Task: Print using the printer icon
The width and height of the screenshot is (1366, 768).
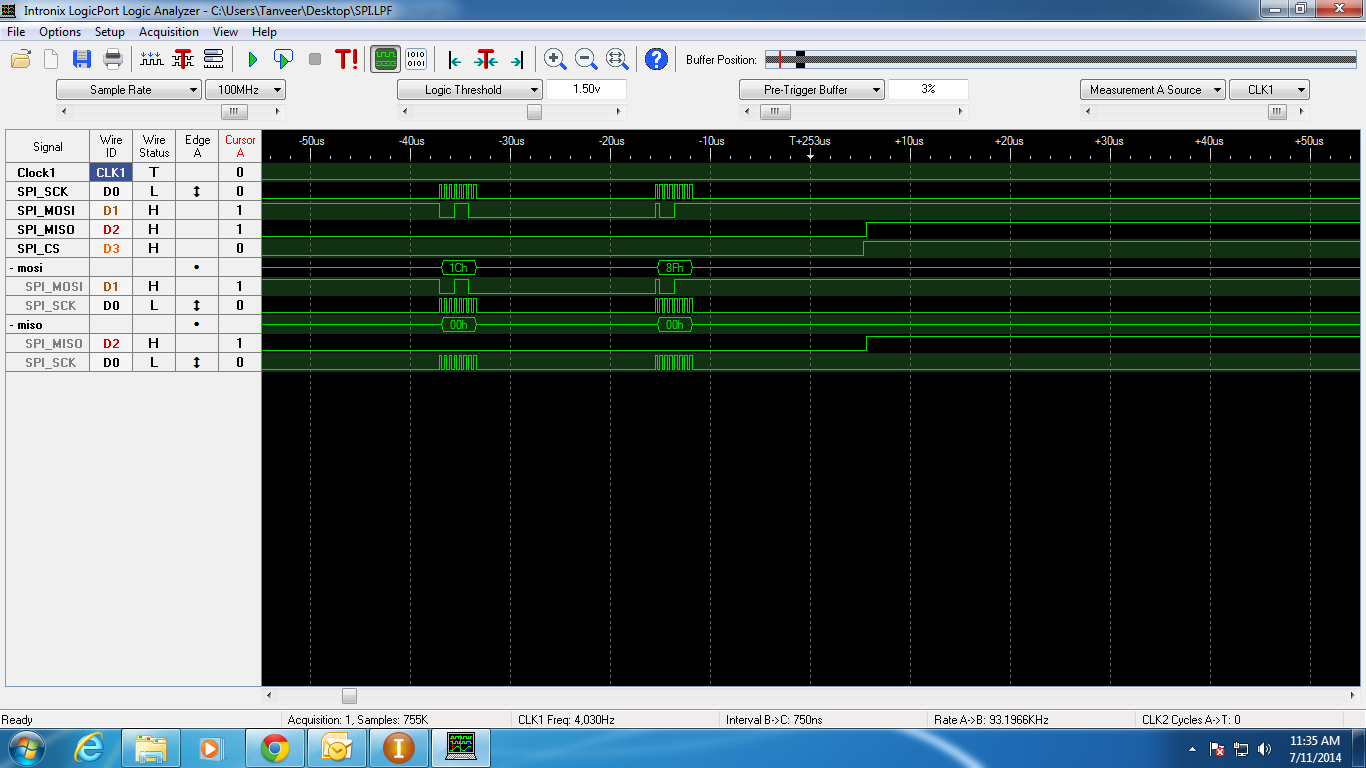Action: tap(113, 59)
